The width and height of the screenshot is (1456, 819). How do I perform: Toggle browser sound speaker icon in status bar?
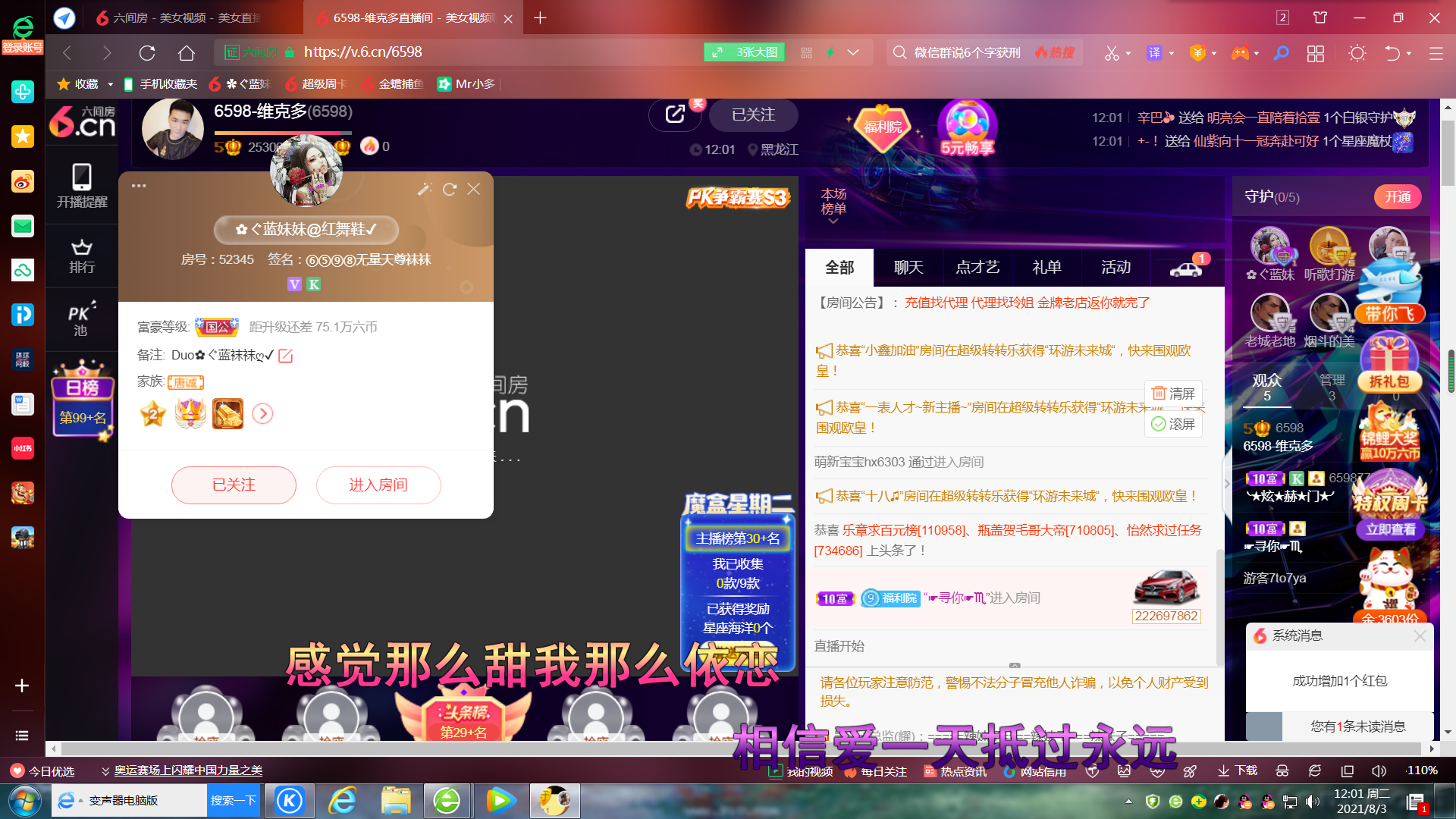(x=1379, y=770)
